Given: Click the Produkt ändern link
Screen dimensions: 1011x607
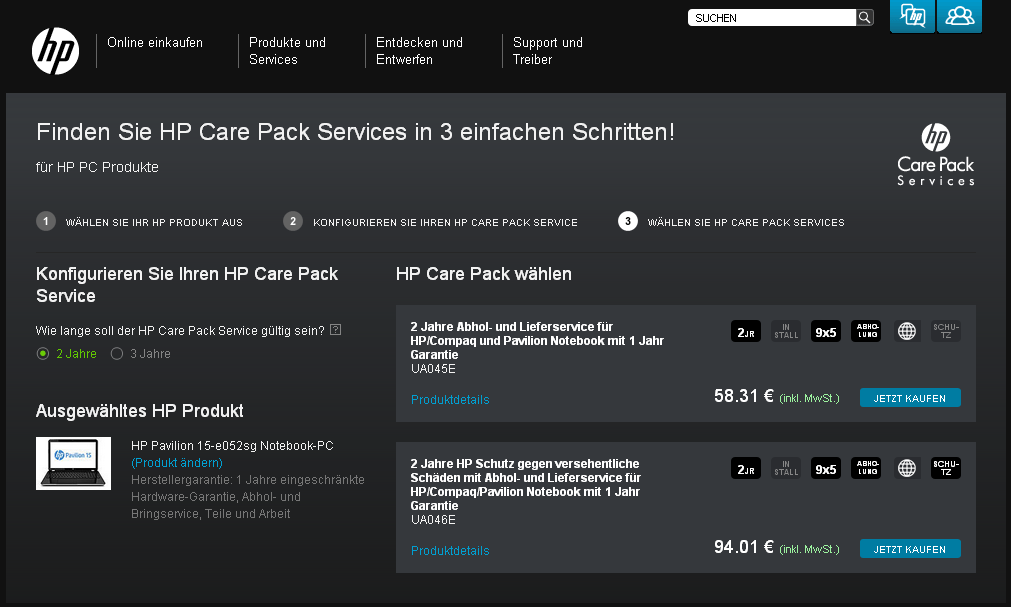Looking at the screenshot, I should pos(177,463).
